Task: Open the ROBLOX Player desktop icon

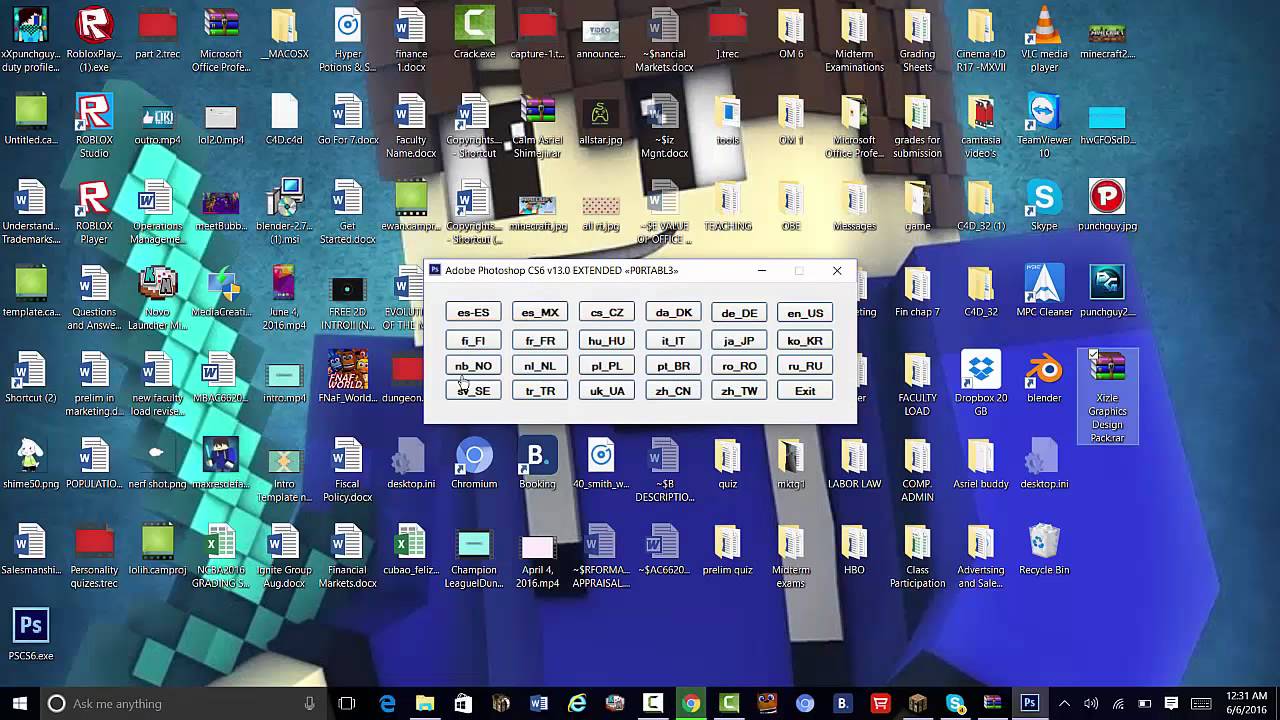Action: tap(94, 212)
